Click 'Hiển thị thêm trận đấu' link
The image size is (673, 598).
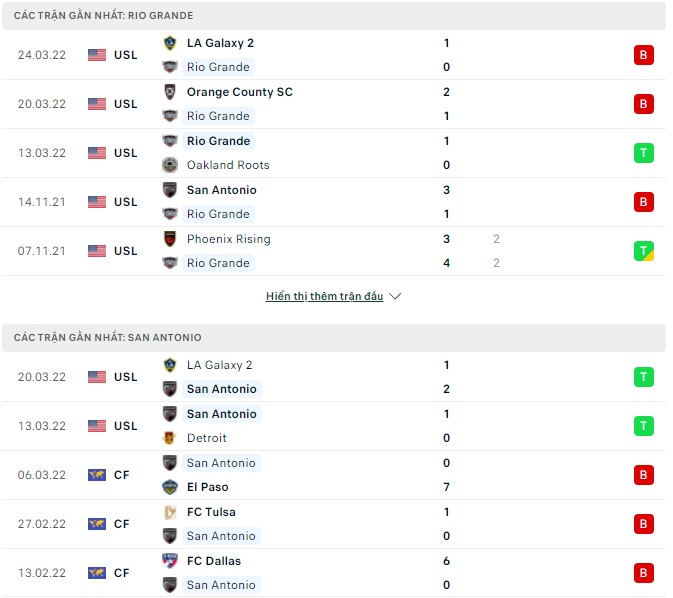(x=324, y=297)
